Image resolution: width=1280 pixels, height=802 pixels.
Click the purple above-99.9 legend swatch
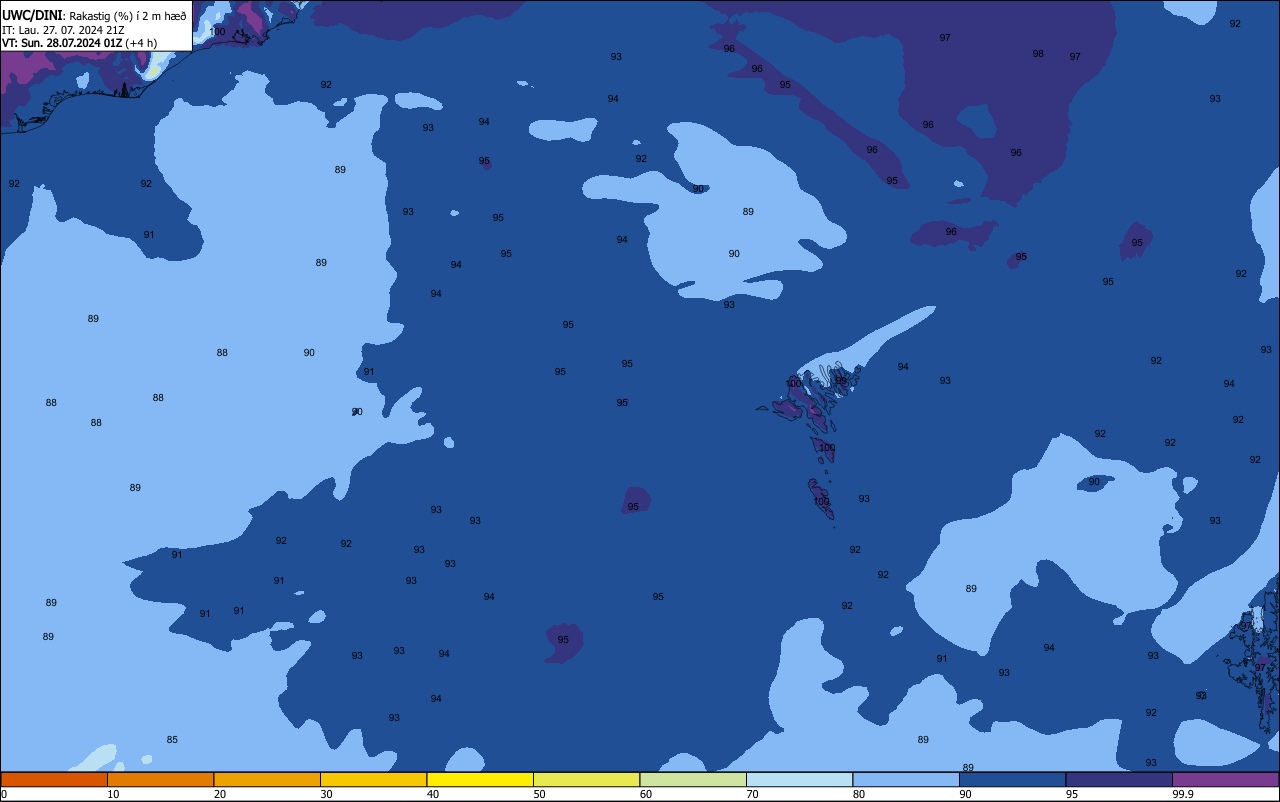(1225, 779)
